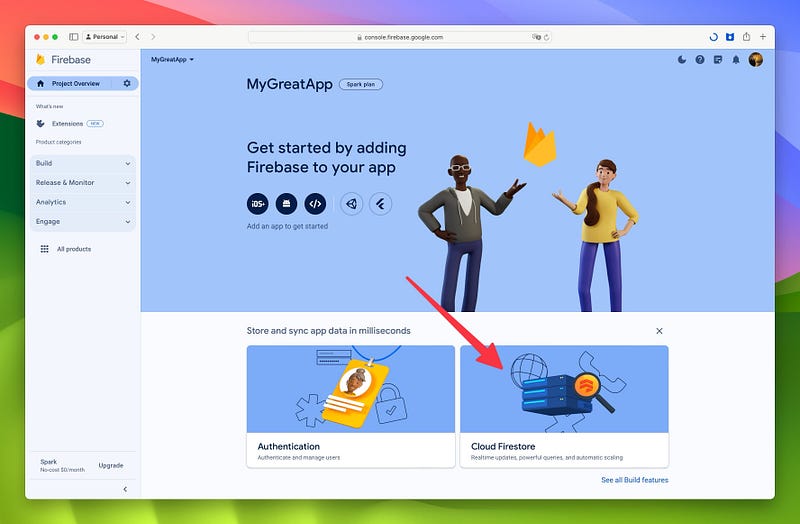Add an iOS app
The width and height of the screenshot is (800, 524).
pyautogui.click(x=258, y=204)
